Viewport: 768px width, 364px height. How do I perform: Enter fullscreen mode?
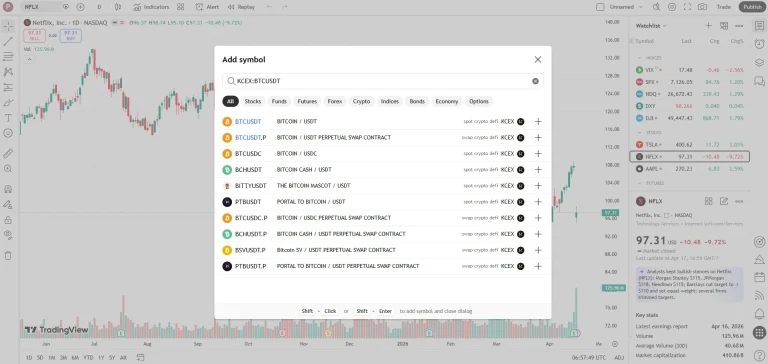687,7
